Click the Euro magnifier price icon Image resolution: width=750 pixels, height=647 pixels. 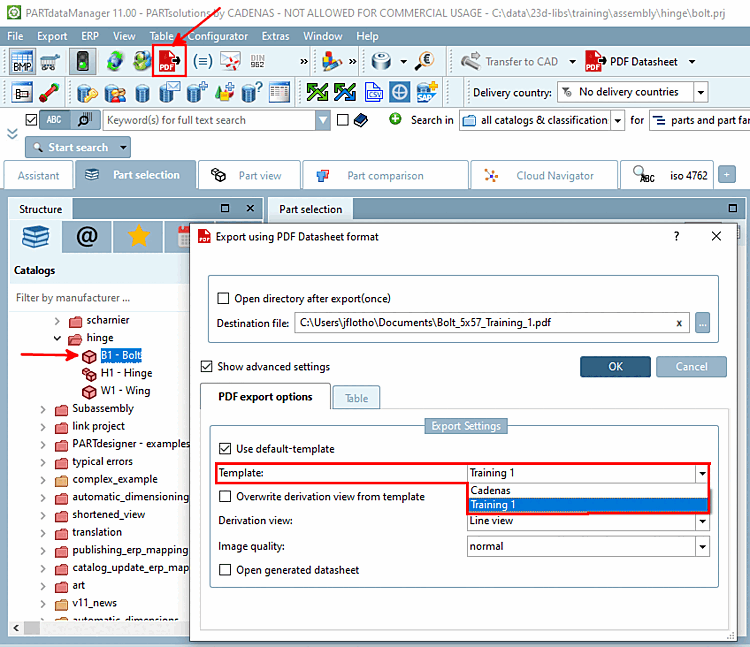point(424,61)
